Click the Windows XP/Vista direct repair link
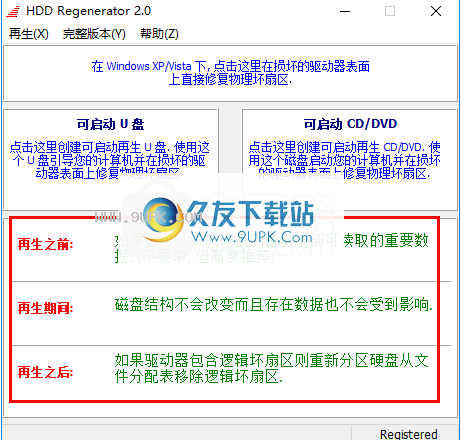The image size is (462, 440). coord(230,73)
